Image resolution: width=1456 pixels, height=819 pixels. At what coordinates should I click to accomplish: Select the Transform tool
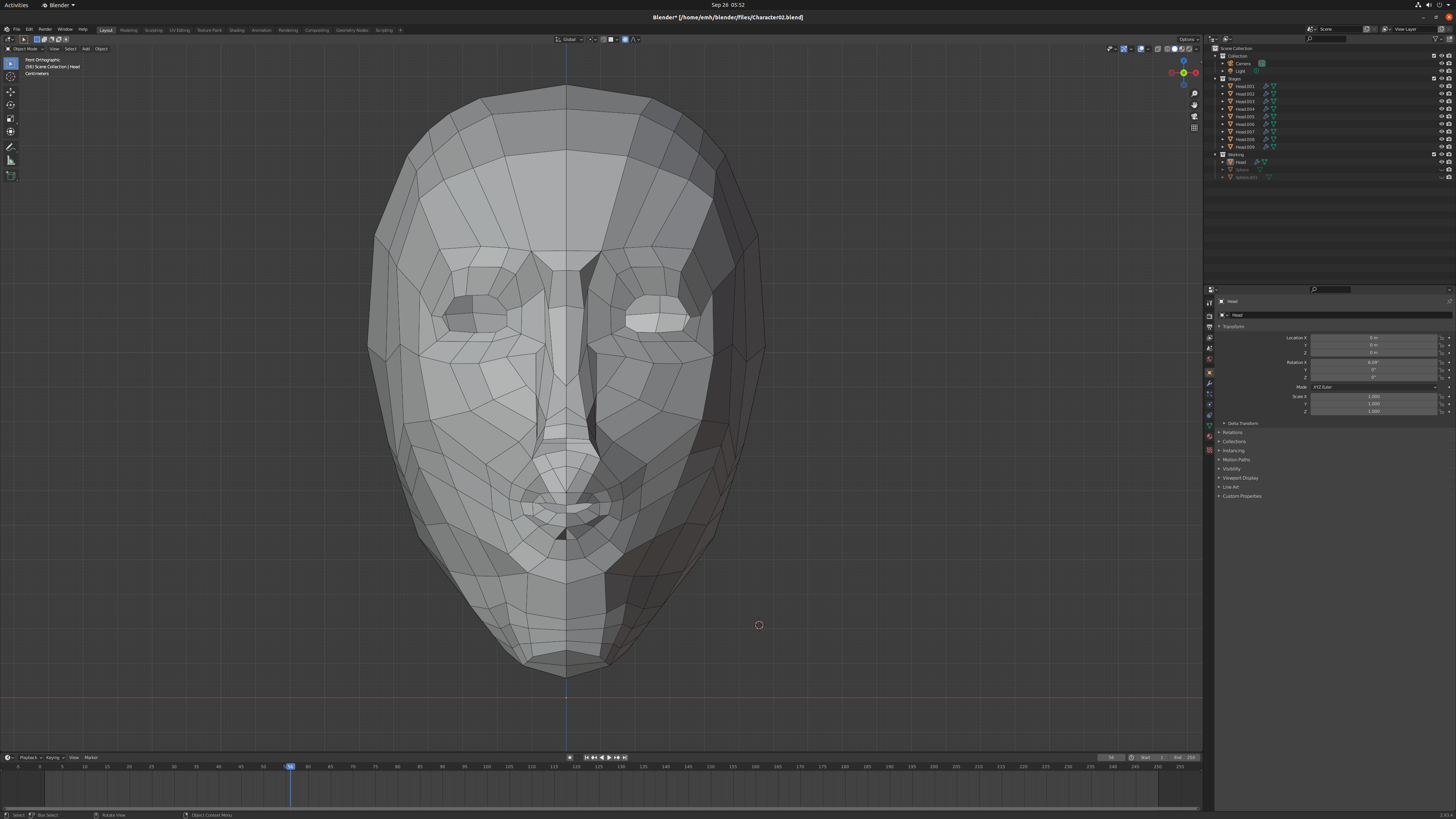click(x=11, y=132)
